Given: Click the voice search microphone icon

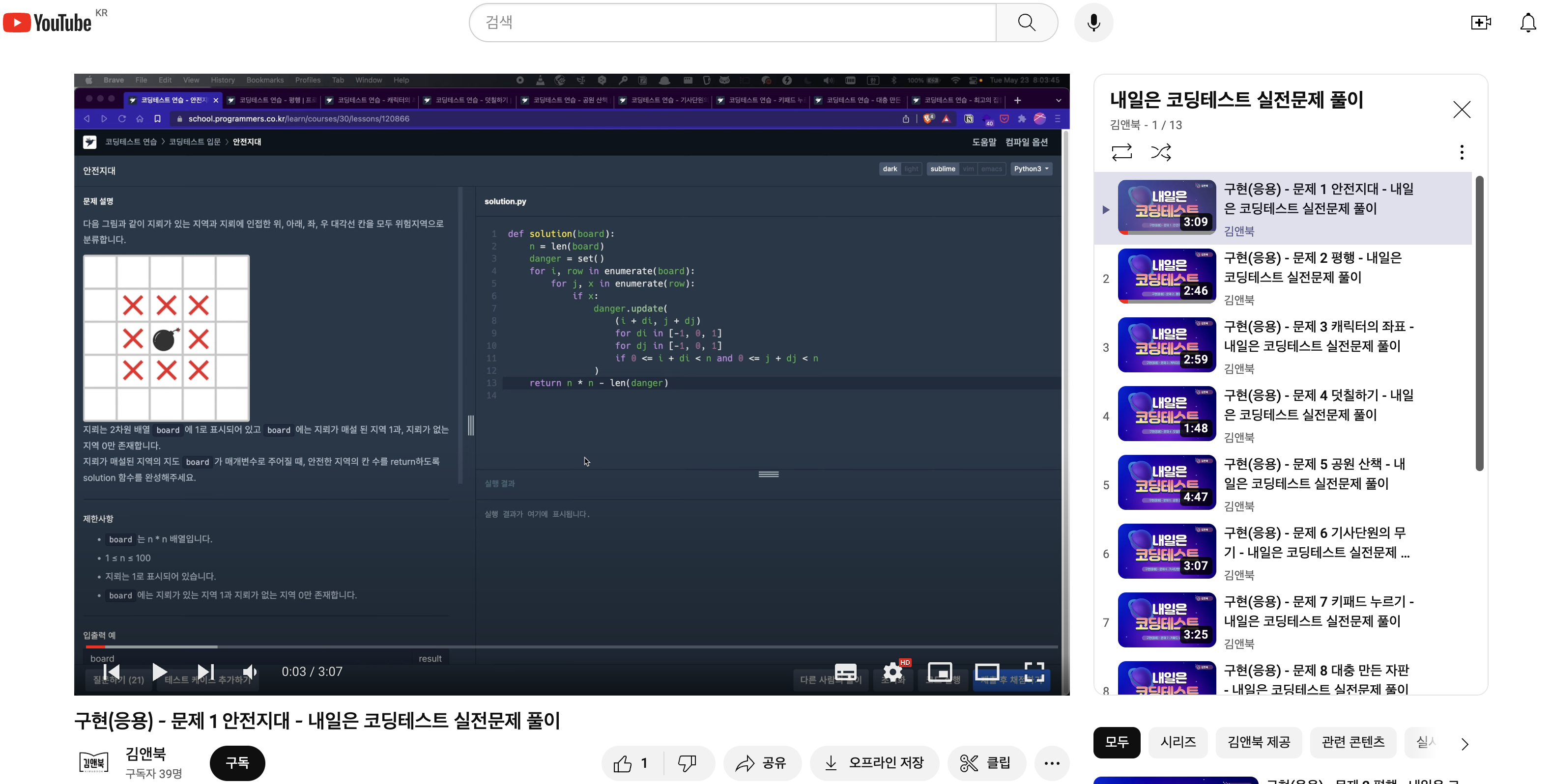Looking at the screenshot, I should point(1093,23).
